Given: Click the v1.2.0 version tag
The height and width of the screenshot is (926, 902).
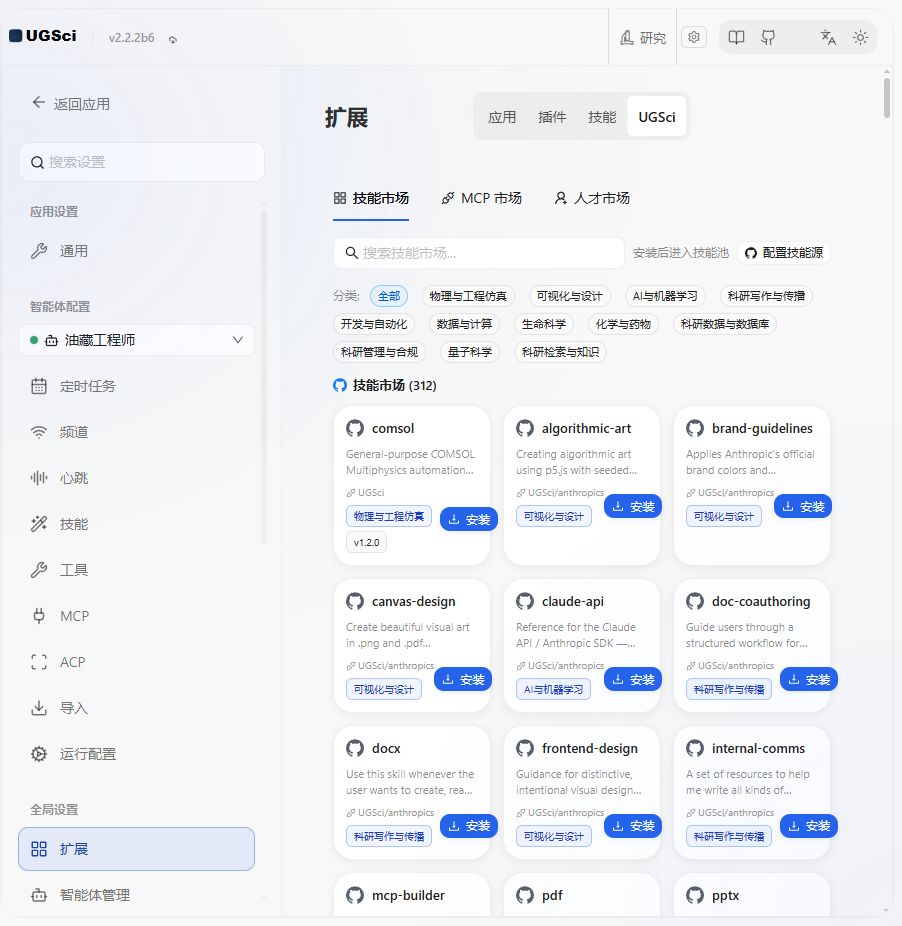Looking at the screenshot, I should 366,542.
